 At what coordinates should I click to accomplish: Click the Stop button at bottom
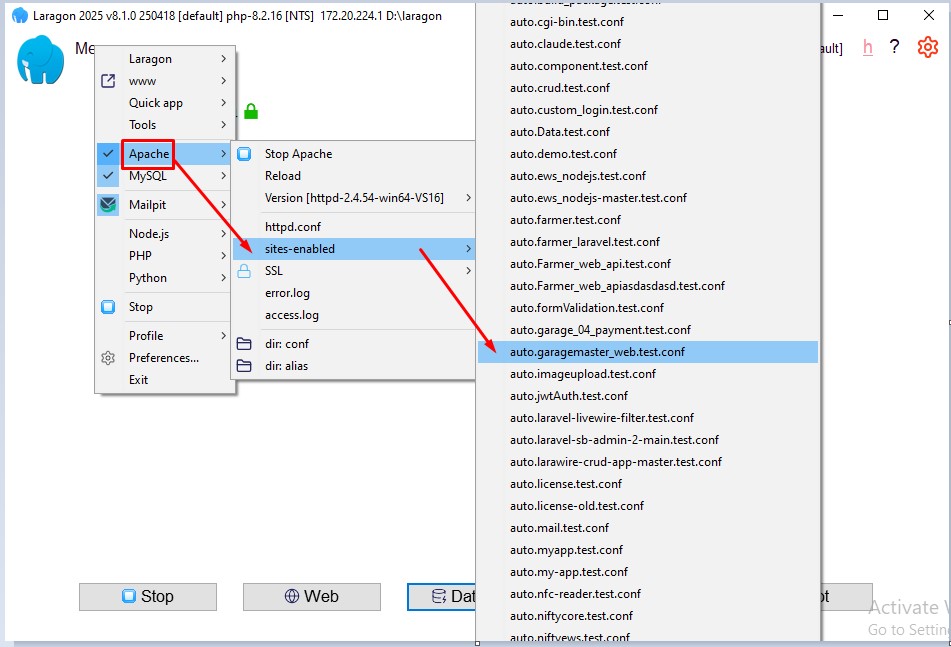tap(147, 597)
